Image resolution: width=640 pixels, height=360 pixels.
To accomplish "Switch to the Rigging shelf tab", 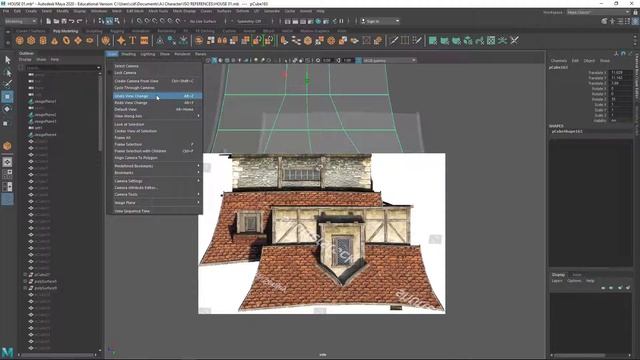I will [x=117, y=31].
